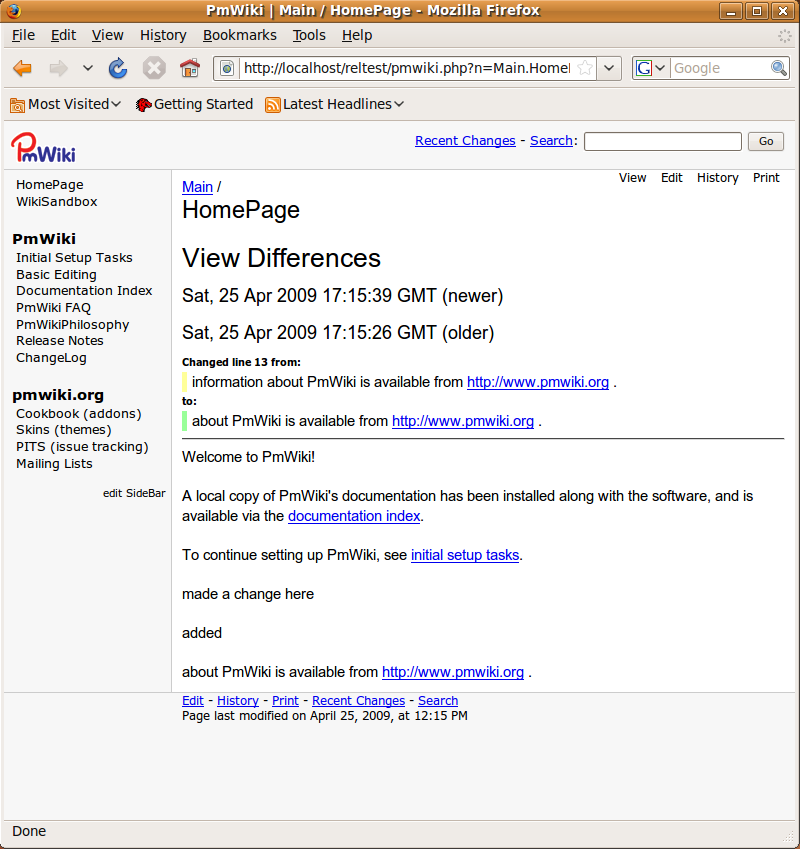Open Release Notes sidebar link
This screenshot has height=849, width=800.
coord(60,341)
